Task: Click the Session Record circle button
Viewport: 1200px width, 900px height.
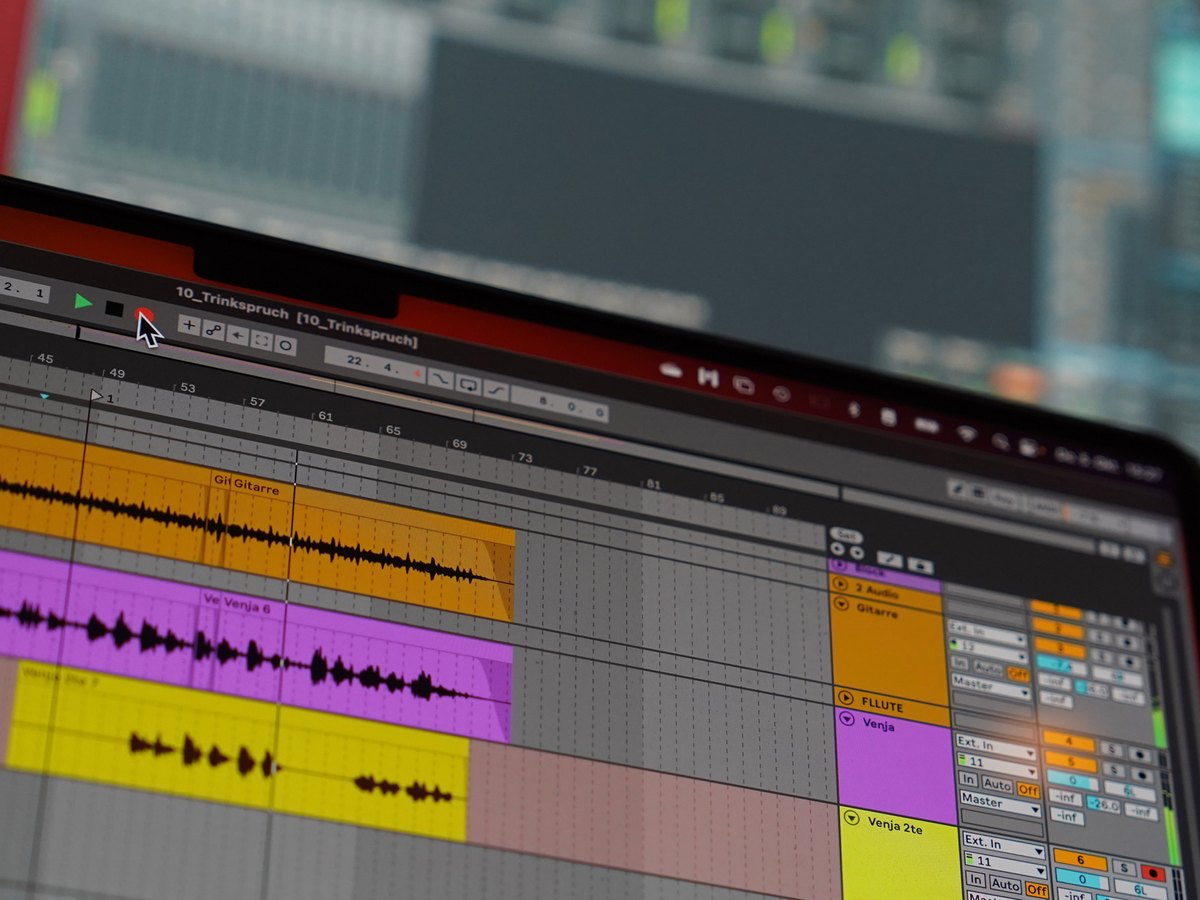Action: pos(286,345)
